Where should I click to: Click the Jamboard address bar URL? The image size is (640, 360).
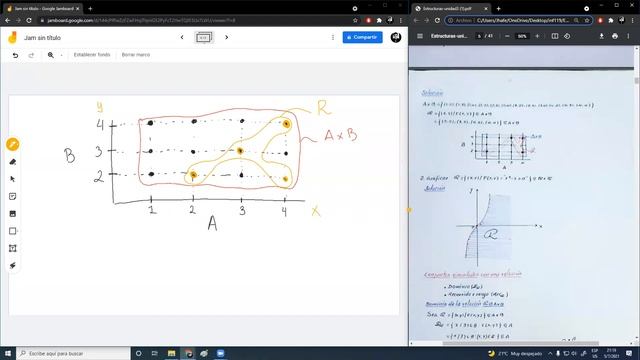point(141,20)
